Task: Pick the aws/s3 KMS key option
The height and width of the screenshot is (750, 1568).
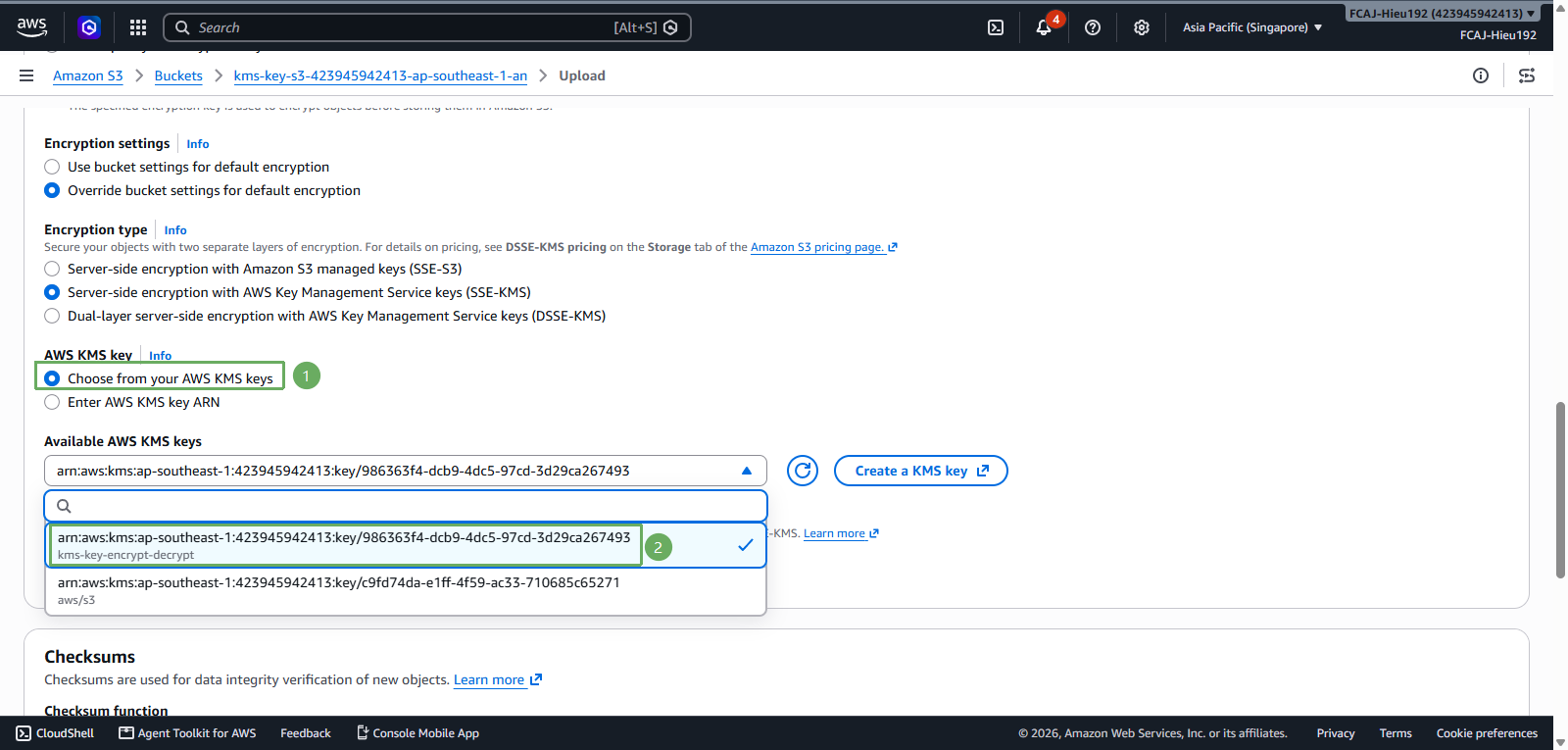Action: 406,590
